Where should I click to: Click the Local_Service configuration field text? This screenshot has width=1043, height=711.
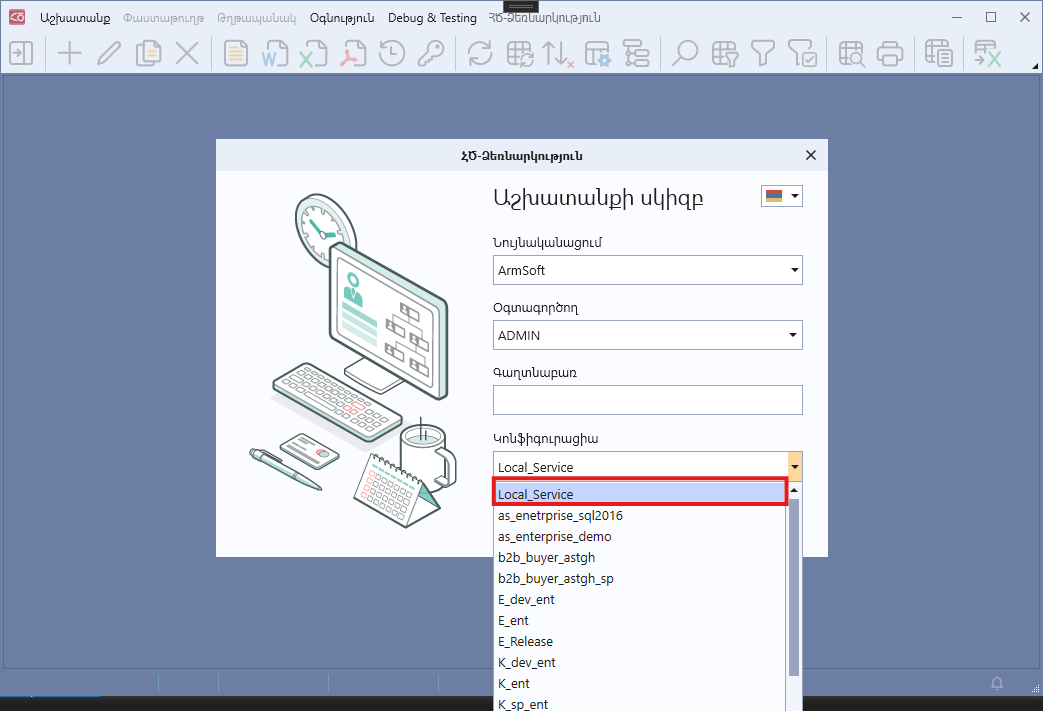pos(535,467)
